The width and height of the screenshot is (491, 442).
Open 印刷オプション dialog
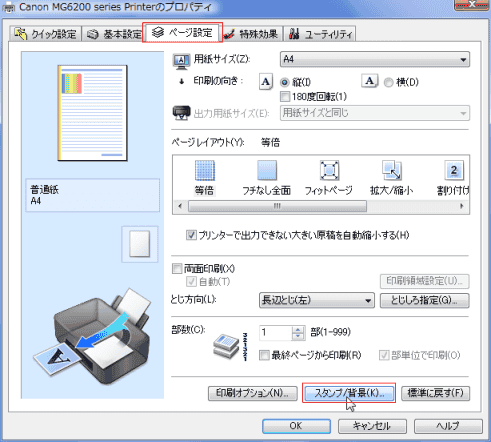(252, 393)
